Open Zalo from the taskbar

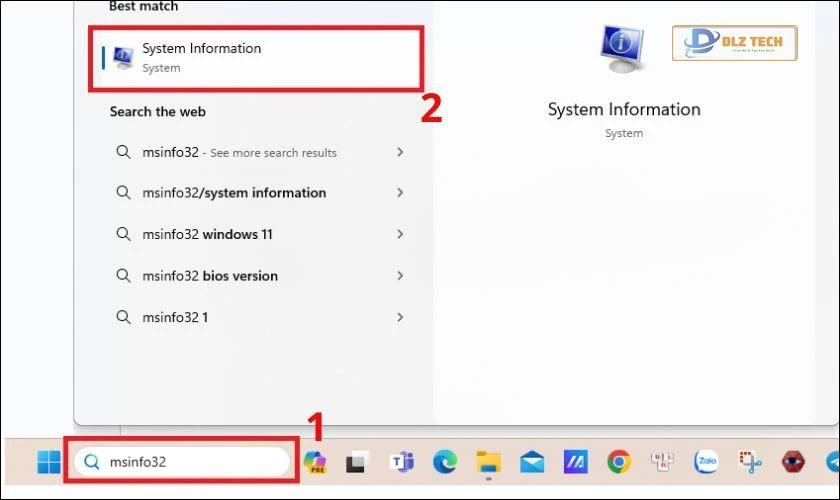[705, 462]
